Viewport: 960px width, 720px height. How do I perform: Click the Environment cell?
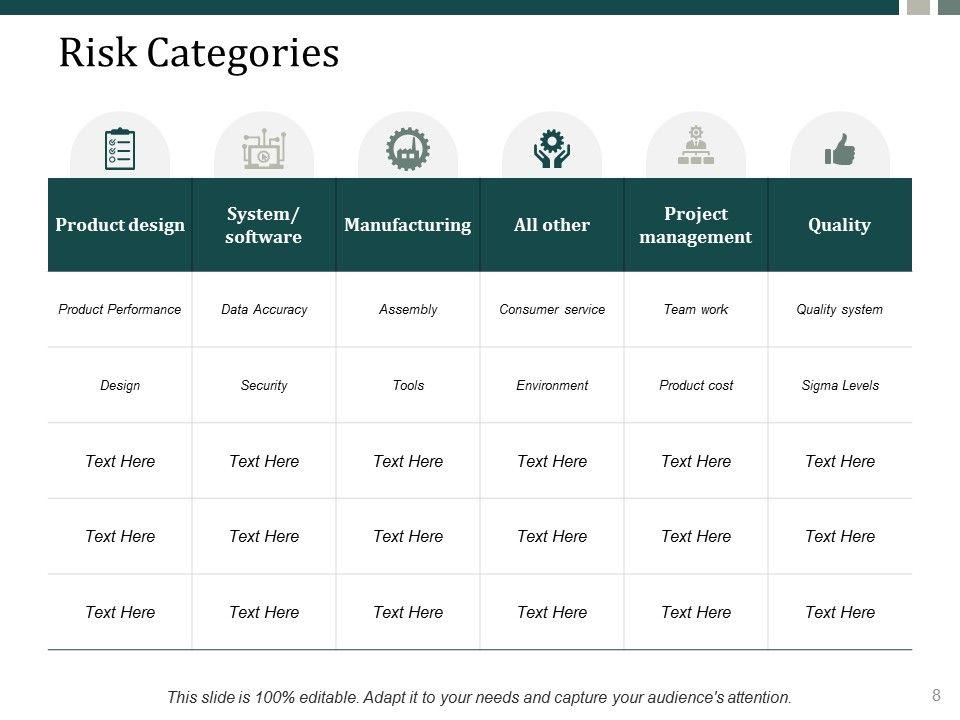click(x=552, y=385)
